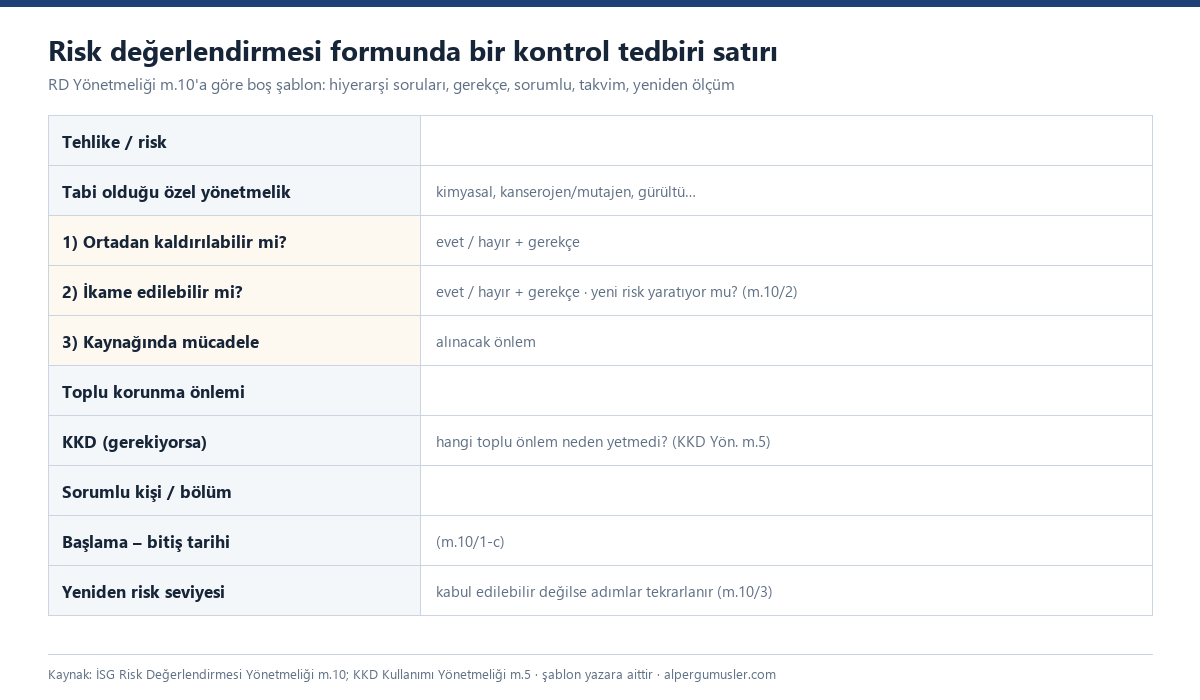Image resolution: width=1200 pixels, height=700 pixels.
Task: Click the 'hangi toplu önlem neden yetmedi?' cell
Action: click(x=786, y=441)
